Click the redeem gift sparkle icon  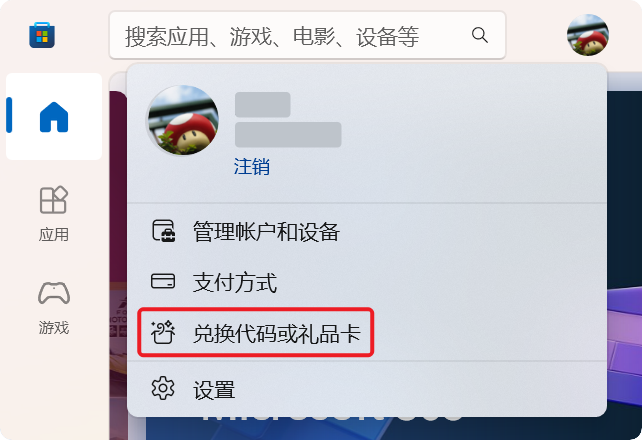163,332
